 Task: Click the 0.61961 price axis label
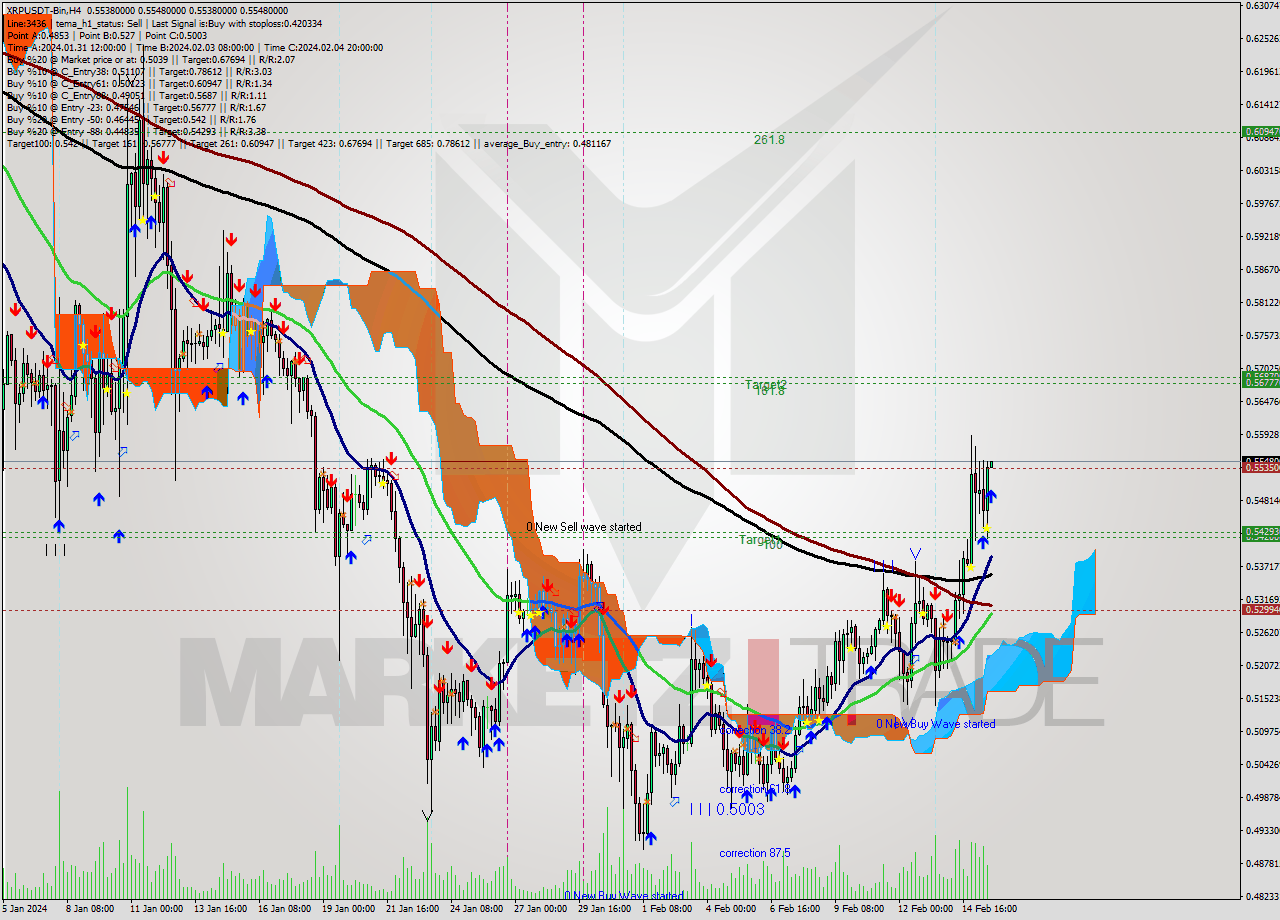pos(1262,72)
